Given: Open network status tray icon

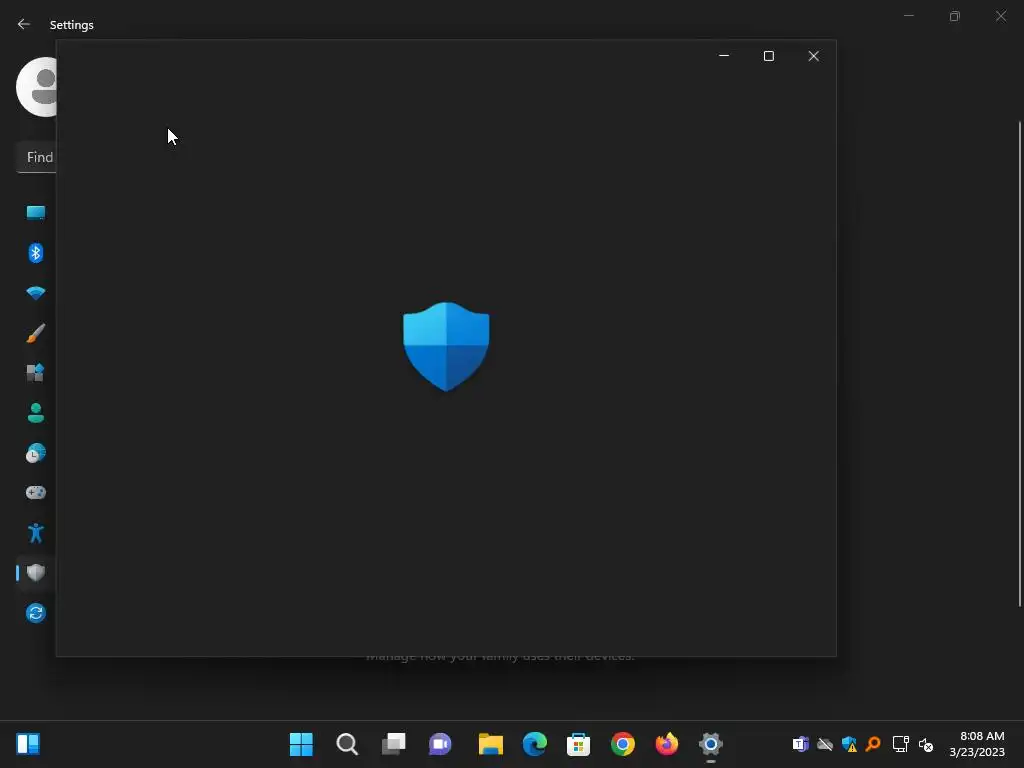Looking at the screenshot, I should [901, 744].
